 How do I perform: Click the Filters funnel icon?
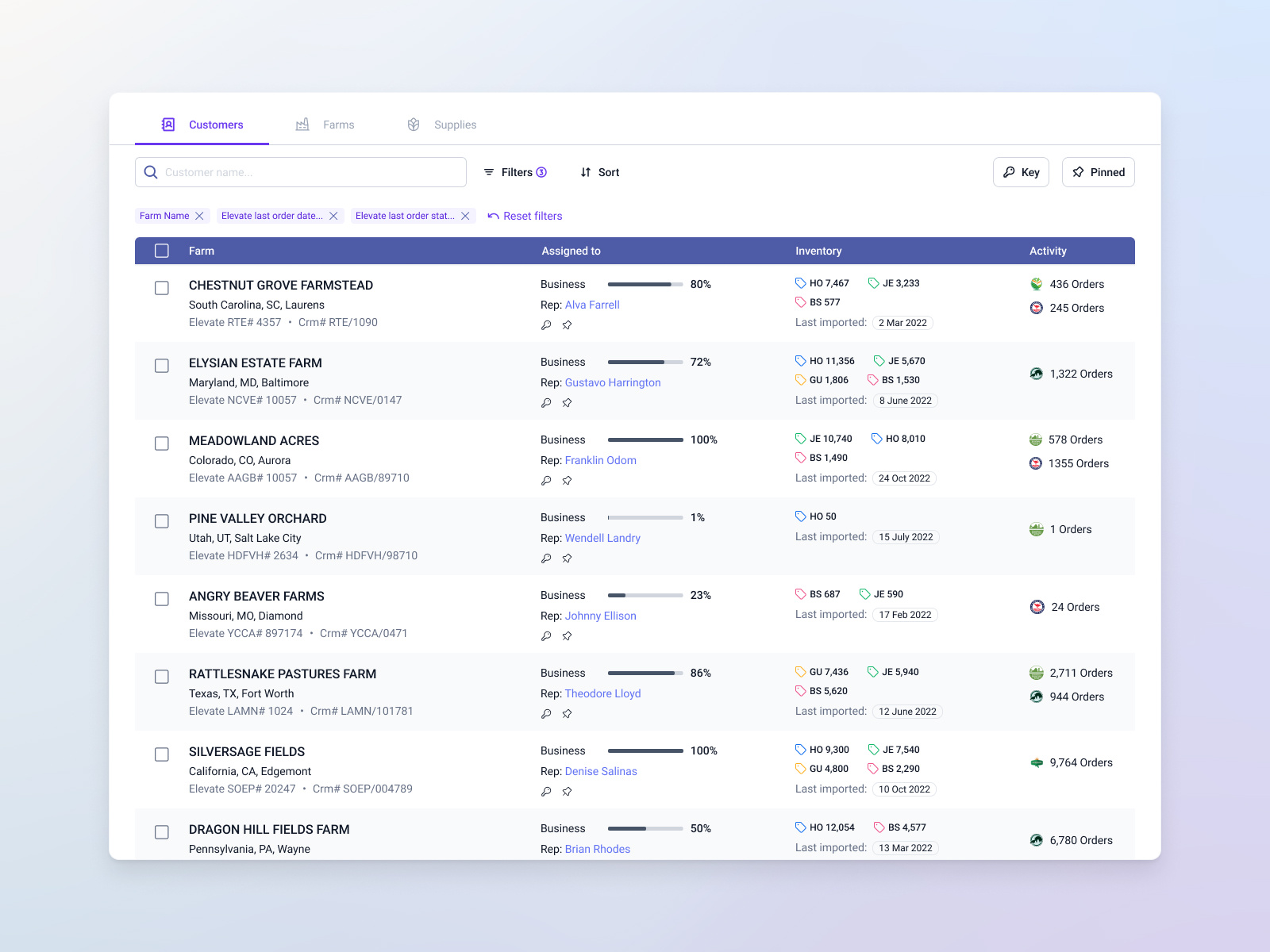[489, 172]
